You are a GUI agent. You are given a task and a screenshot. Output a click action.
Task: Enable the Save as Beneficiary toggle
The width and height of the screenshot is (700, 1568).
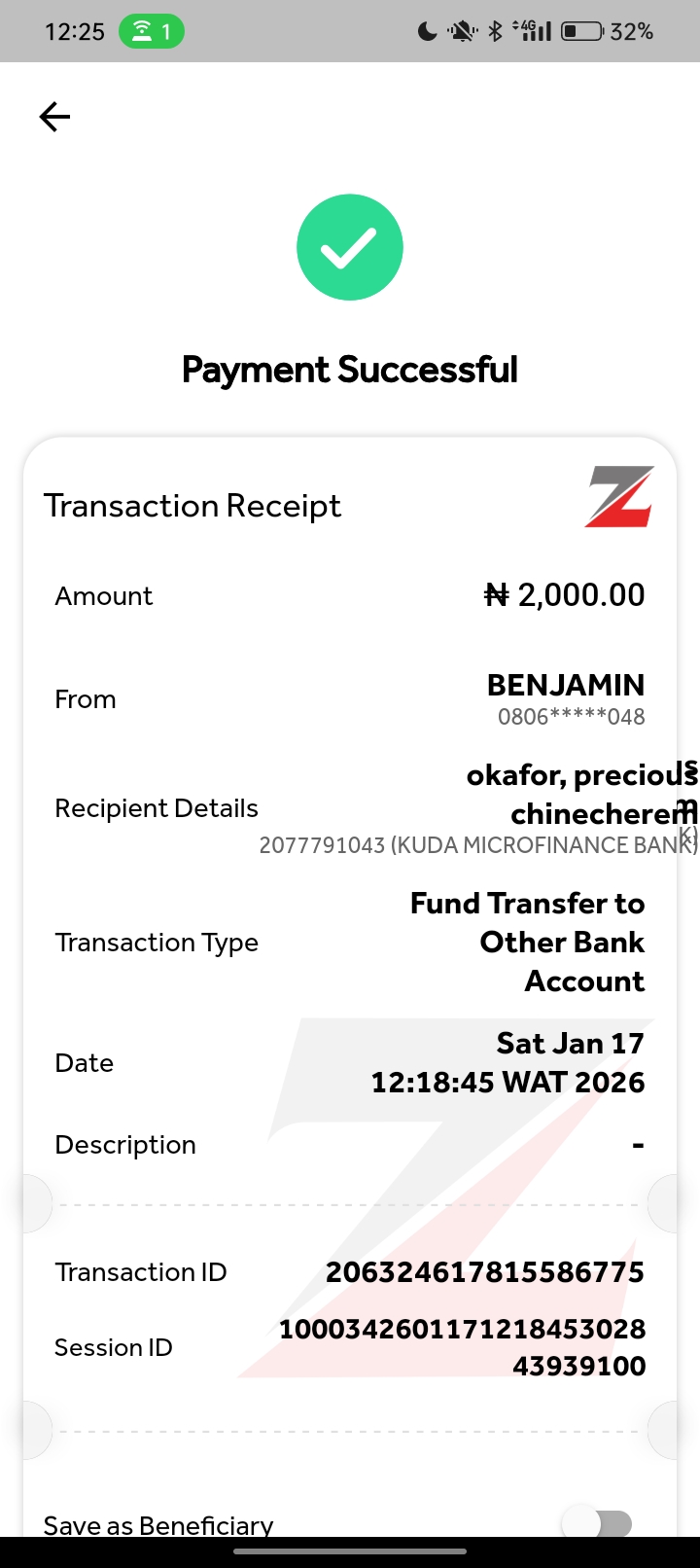tap(598, 1523)
